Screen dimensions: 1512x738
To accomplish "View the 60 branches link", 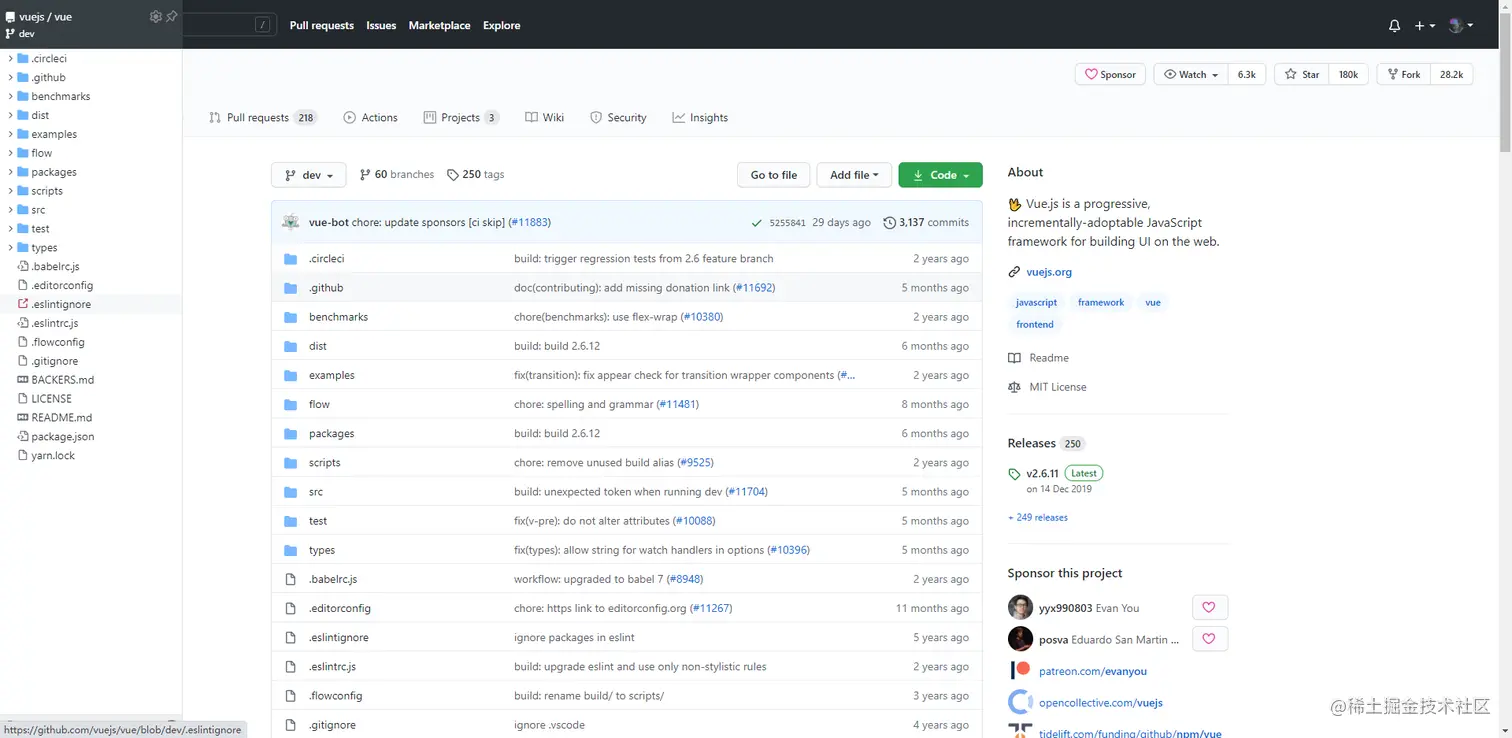I will (x=397, y=174).
